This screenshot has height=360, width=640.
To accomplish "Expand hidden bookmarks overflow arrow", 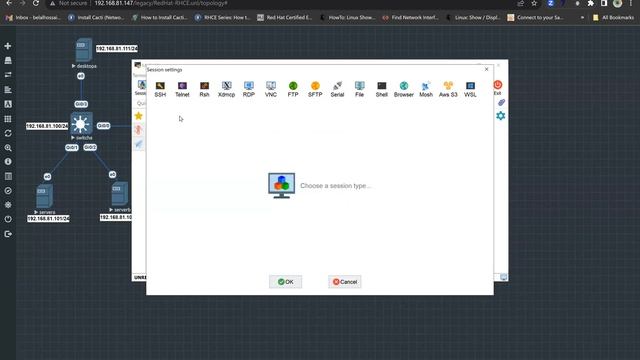I will [582, 18].
